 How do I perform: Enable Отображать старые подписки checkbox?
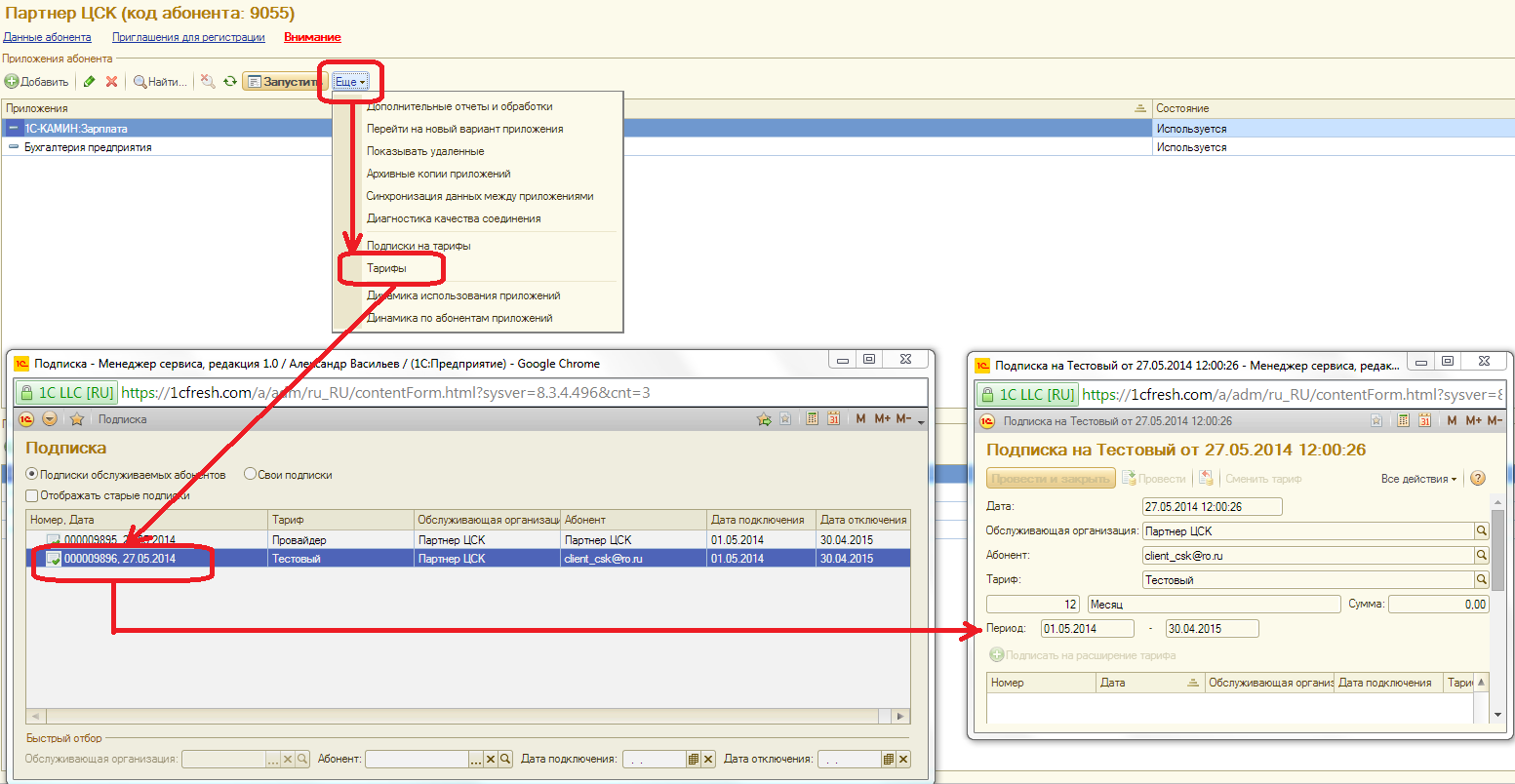tap(32, 495)
